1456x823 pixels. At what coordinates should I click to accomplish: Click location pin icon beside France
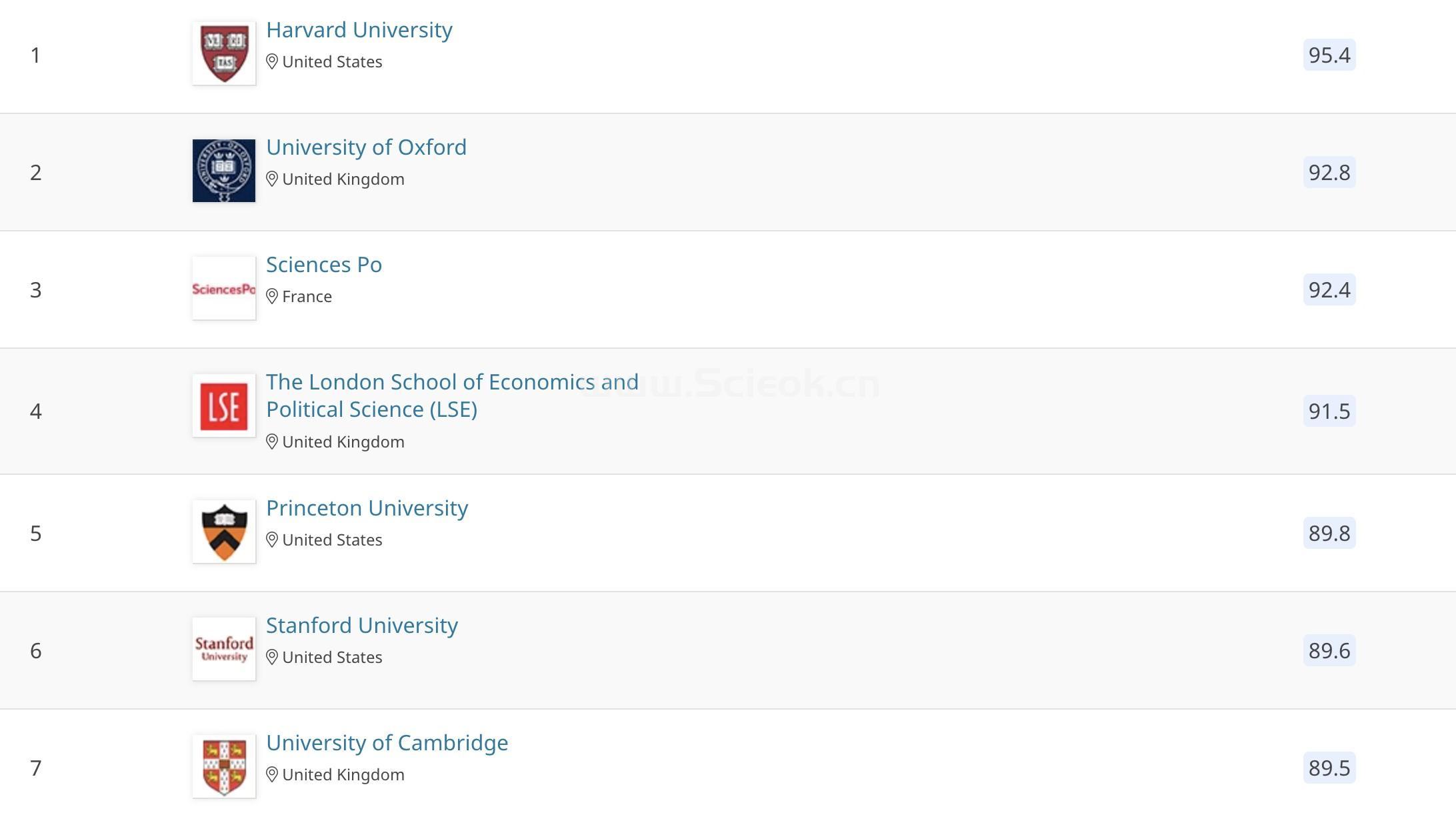272,297
